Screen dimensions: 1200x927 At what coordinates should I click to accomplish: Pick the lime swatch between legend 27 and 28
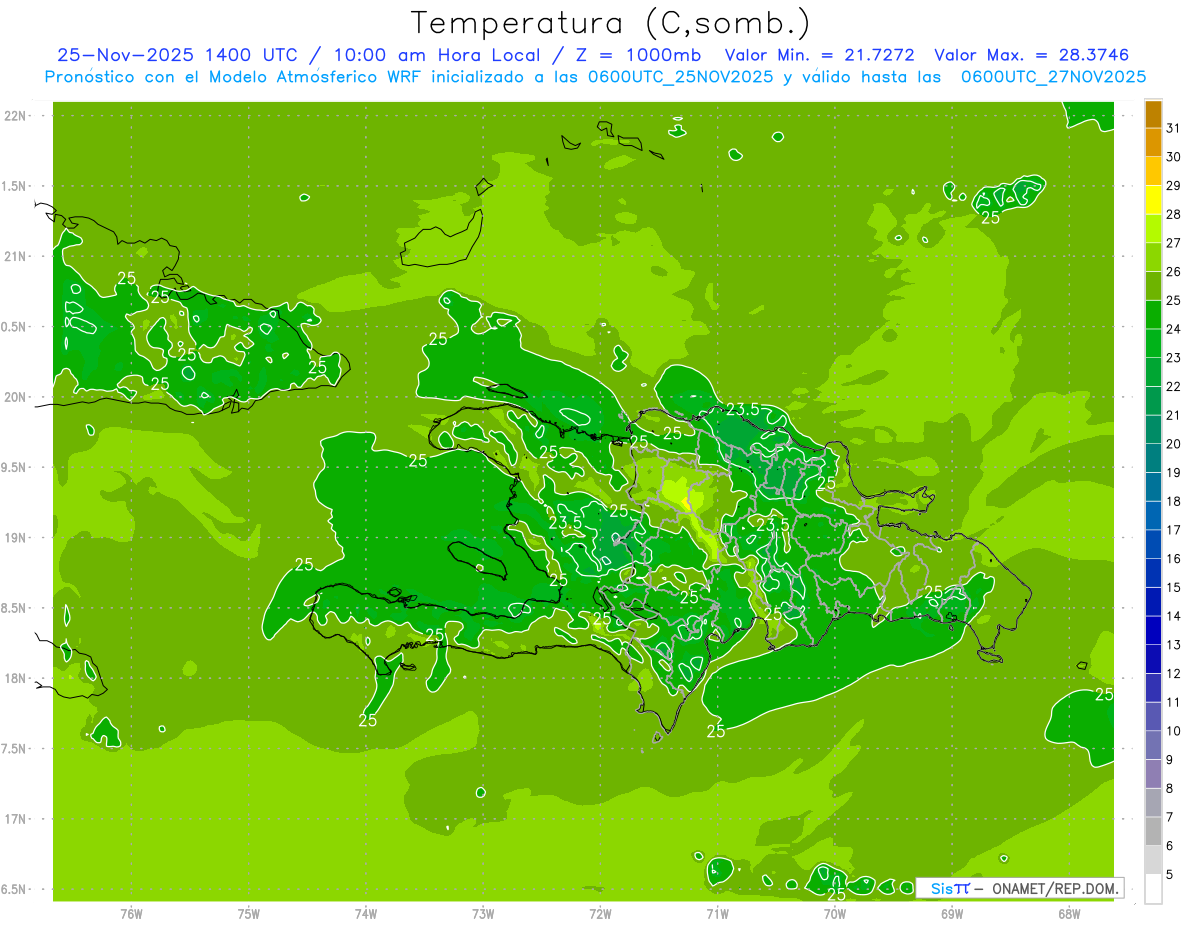pyautogui.click(x=1153, y=229)
